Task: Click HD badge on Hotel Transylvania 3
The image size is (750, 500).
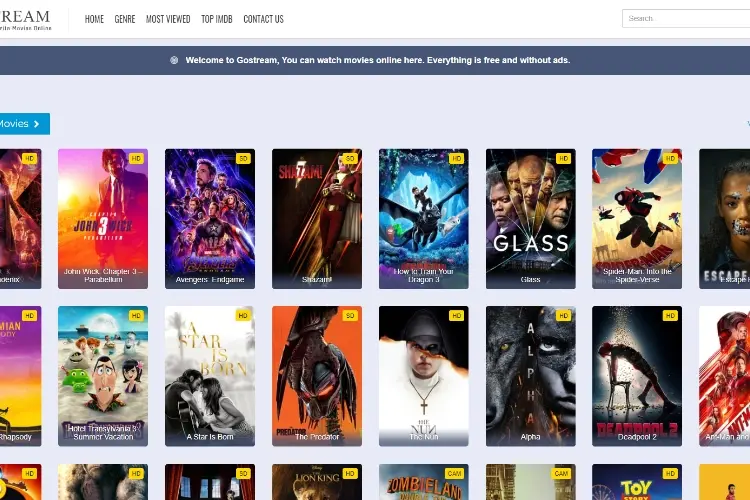Action: (x=136, y=316)
